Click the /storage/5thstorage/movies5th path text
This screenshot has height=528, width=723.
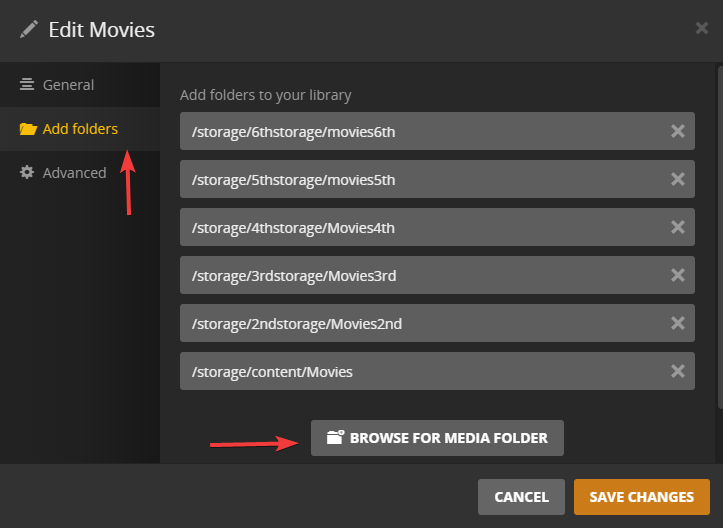coord(294,180)
